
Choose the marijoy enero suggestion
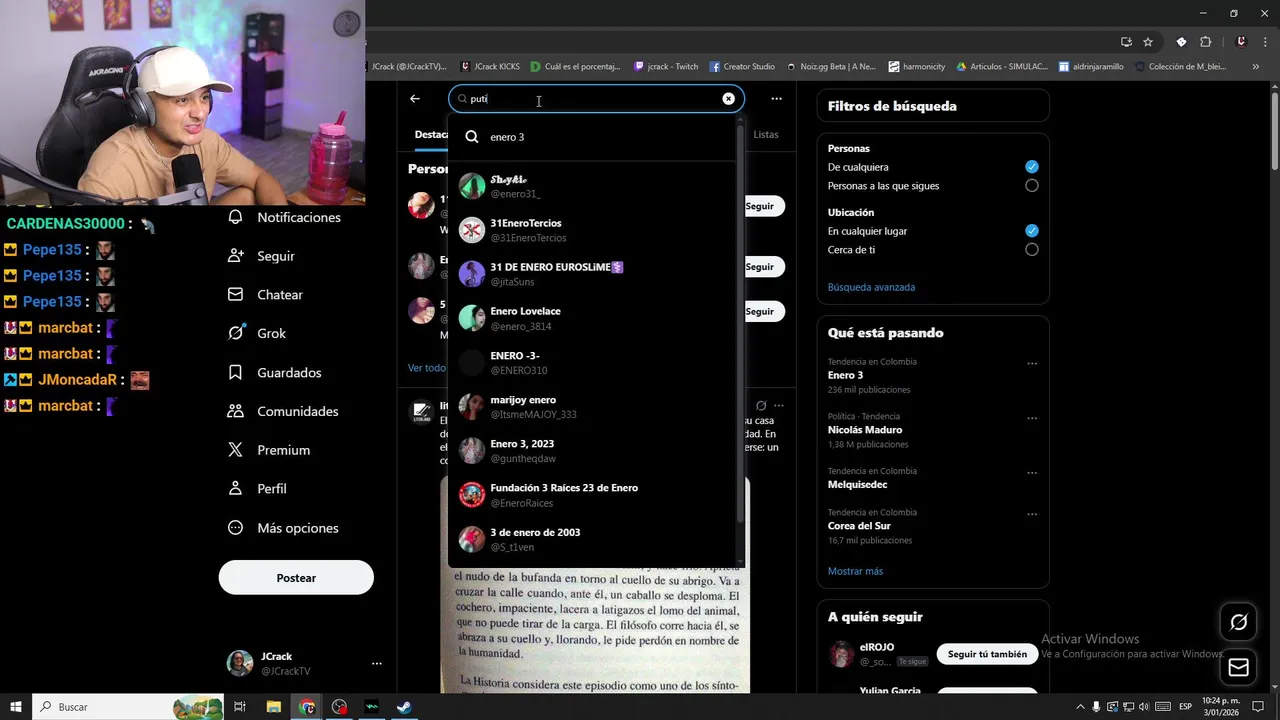tap(592, 406)
